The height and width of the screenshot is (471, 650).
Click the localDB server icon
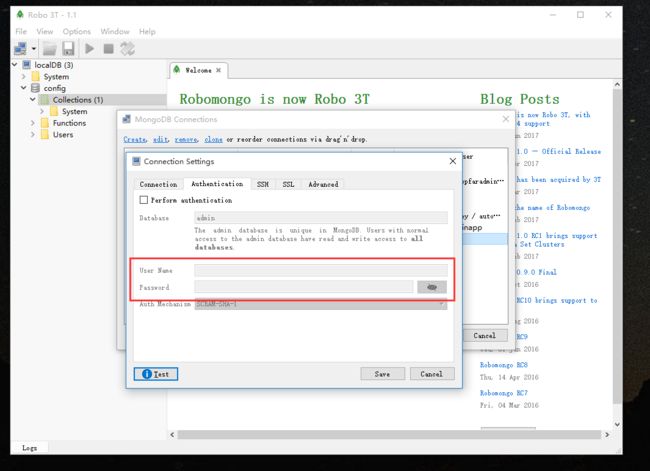tap(27, 65)
